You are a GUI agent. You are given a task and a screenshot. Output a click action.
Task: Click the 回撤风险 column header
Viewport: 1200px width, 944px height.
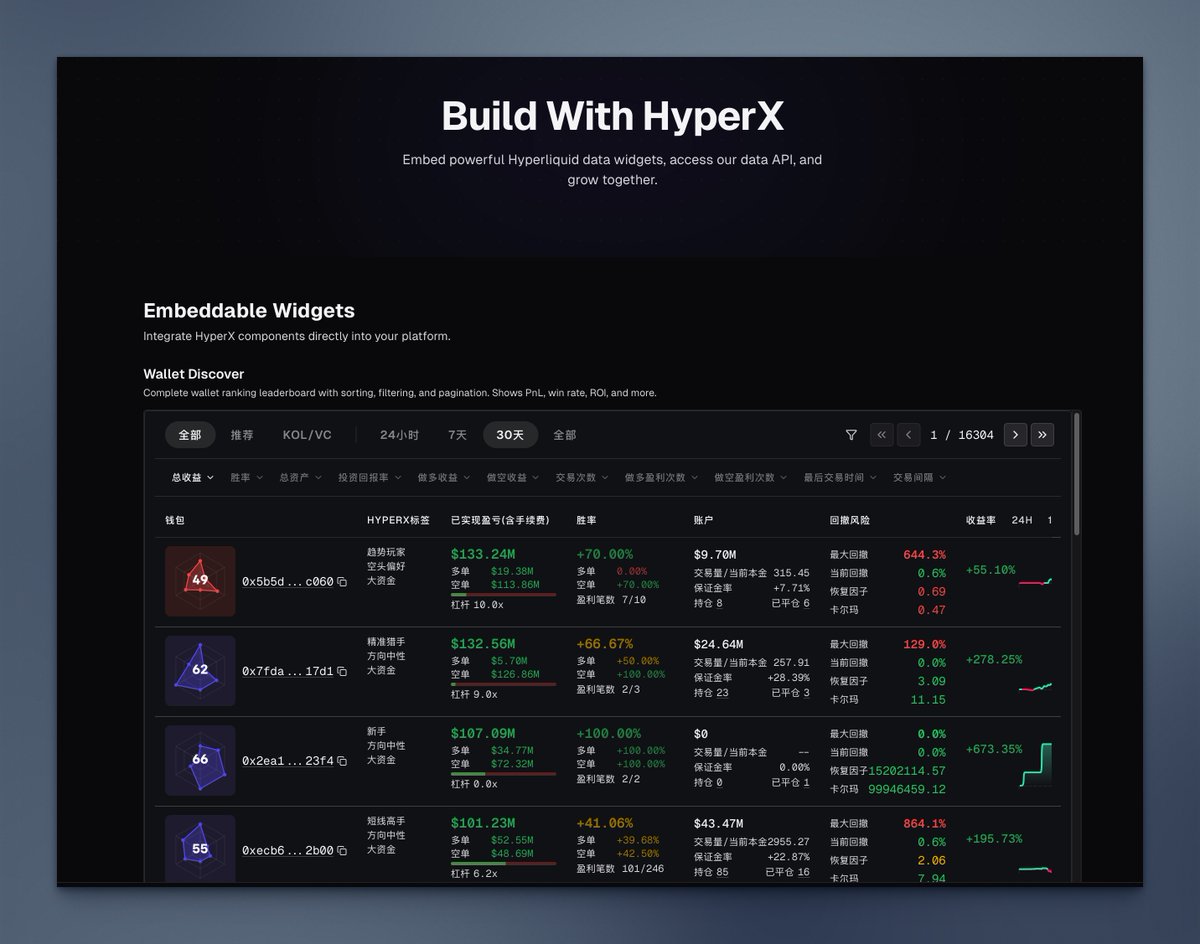[x=849, y=521]
